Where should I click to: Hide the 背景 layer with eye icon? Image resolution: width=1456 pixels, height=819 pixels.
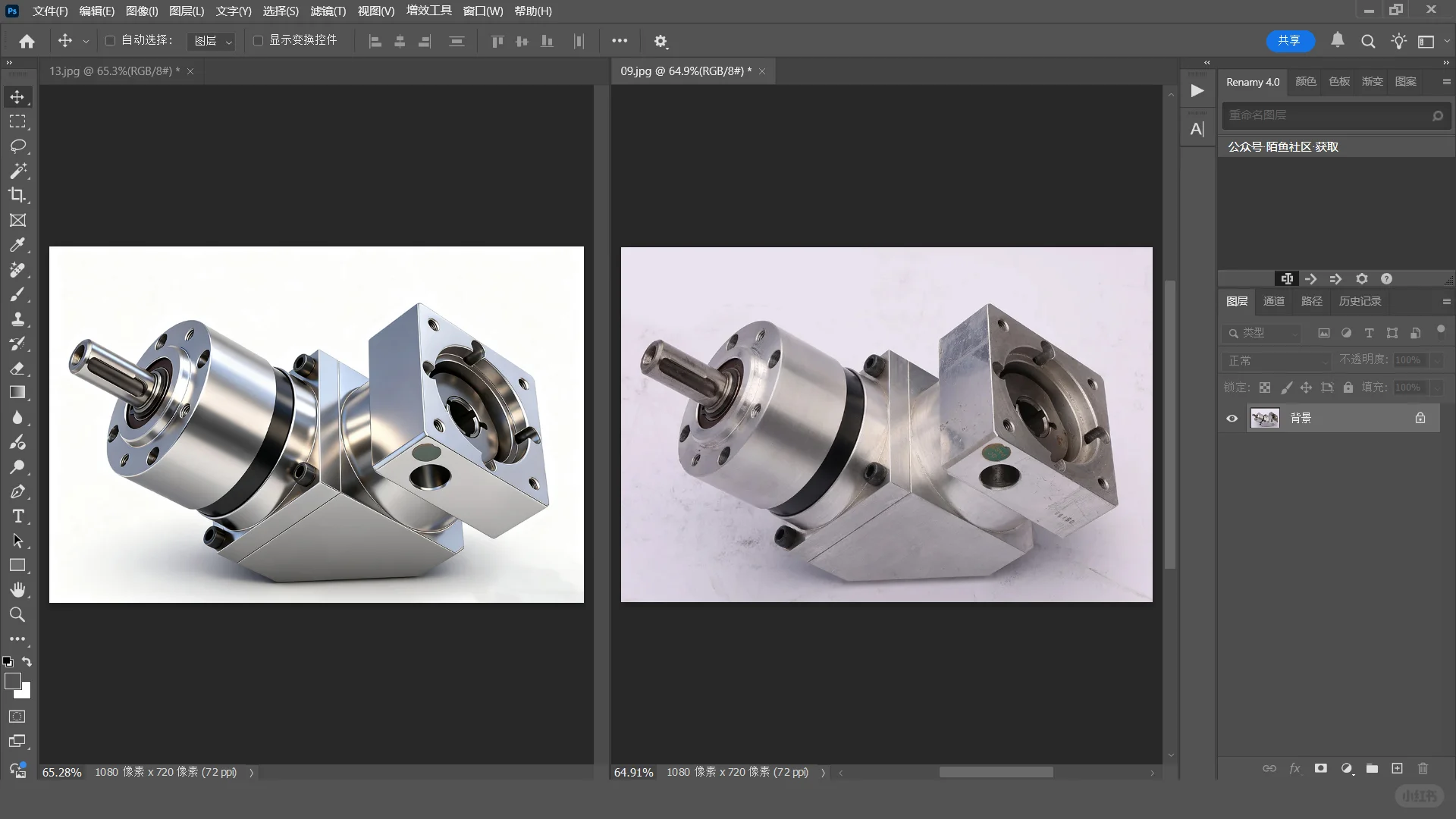click(1232, 418)
